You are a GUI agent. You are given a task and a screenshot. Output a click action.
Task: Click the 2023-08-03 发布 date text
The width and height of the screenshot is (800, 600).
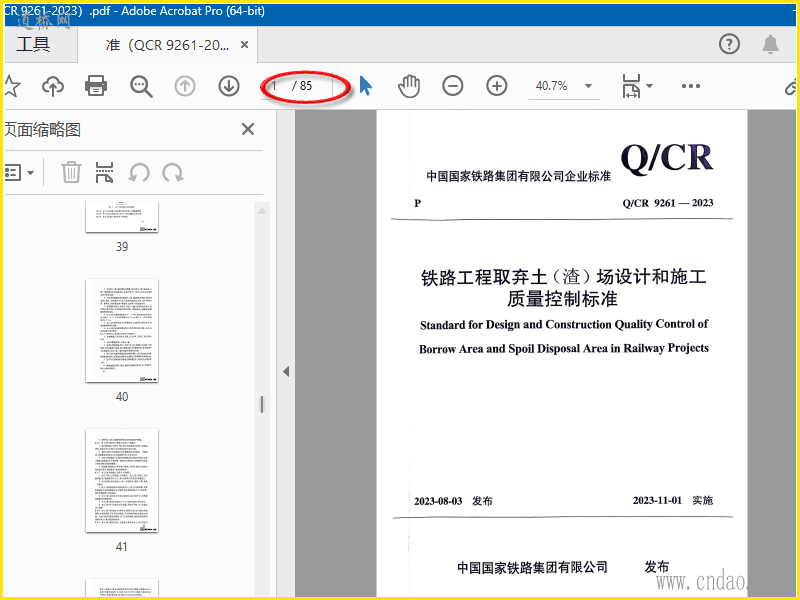click(453, 501)
